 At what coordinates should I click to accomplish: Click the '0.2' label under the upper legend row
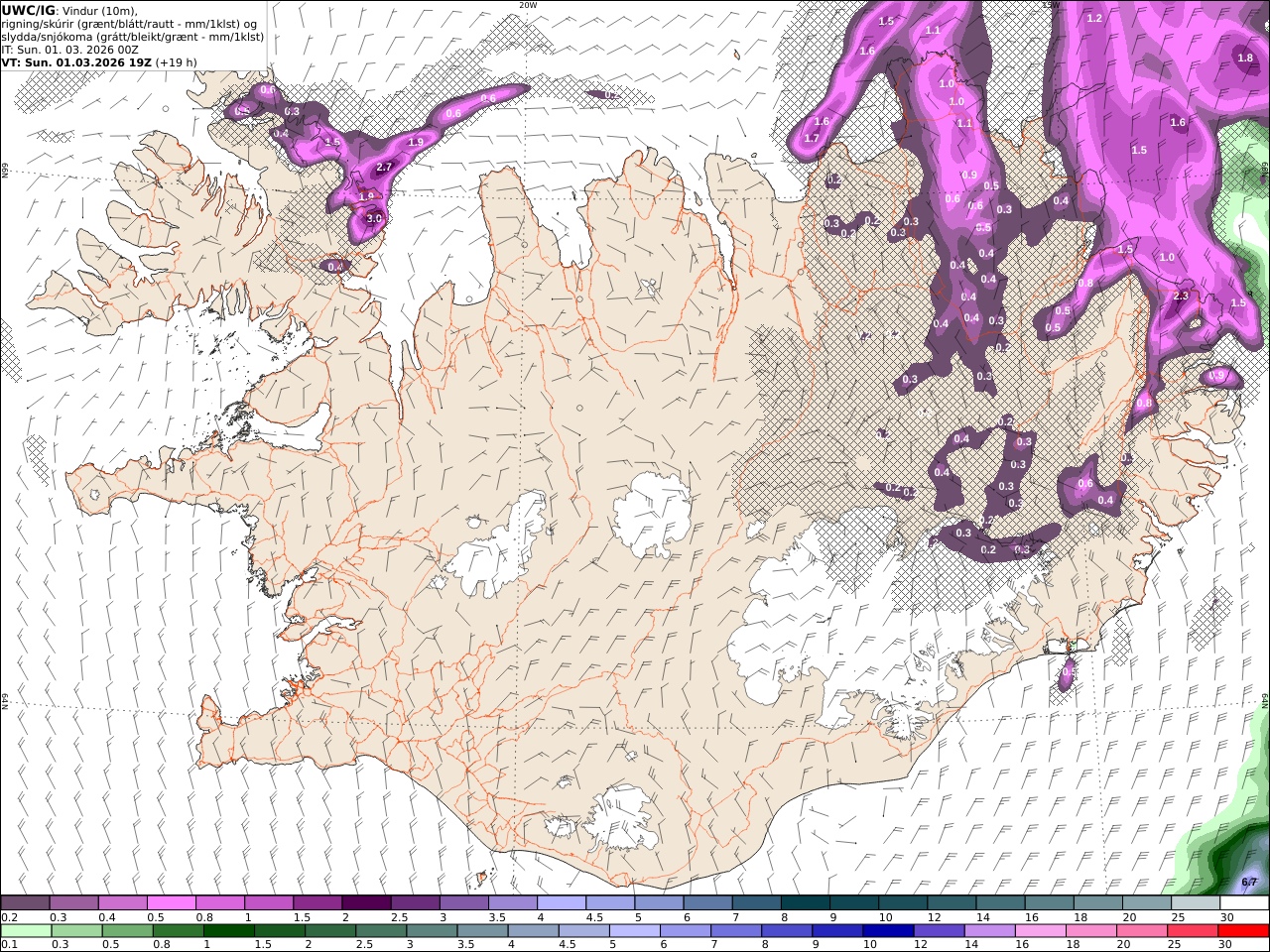9,917
